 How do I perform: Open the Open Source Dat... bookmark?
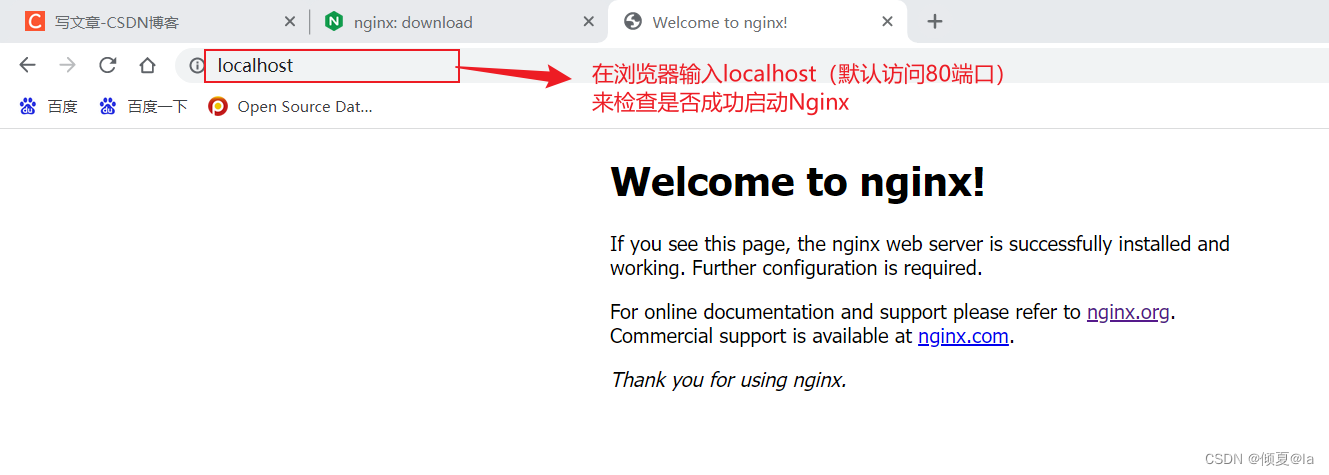(290, 106)
